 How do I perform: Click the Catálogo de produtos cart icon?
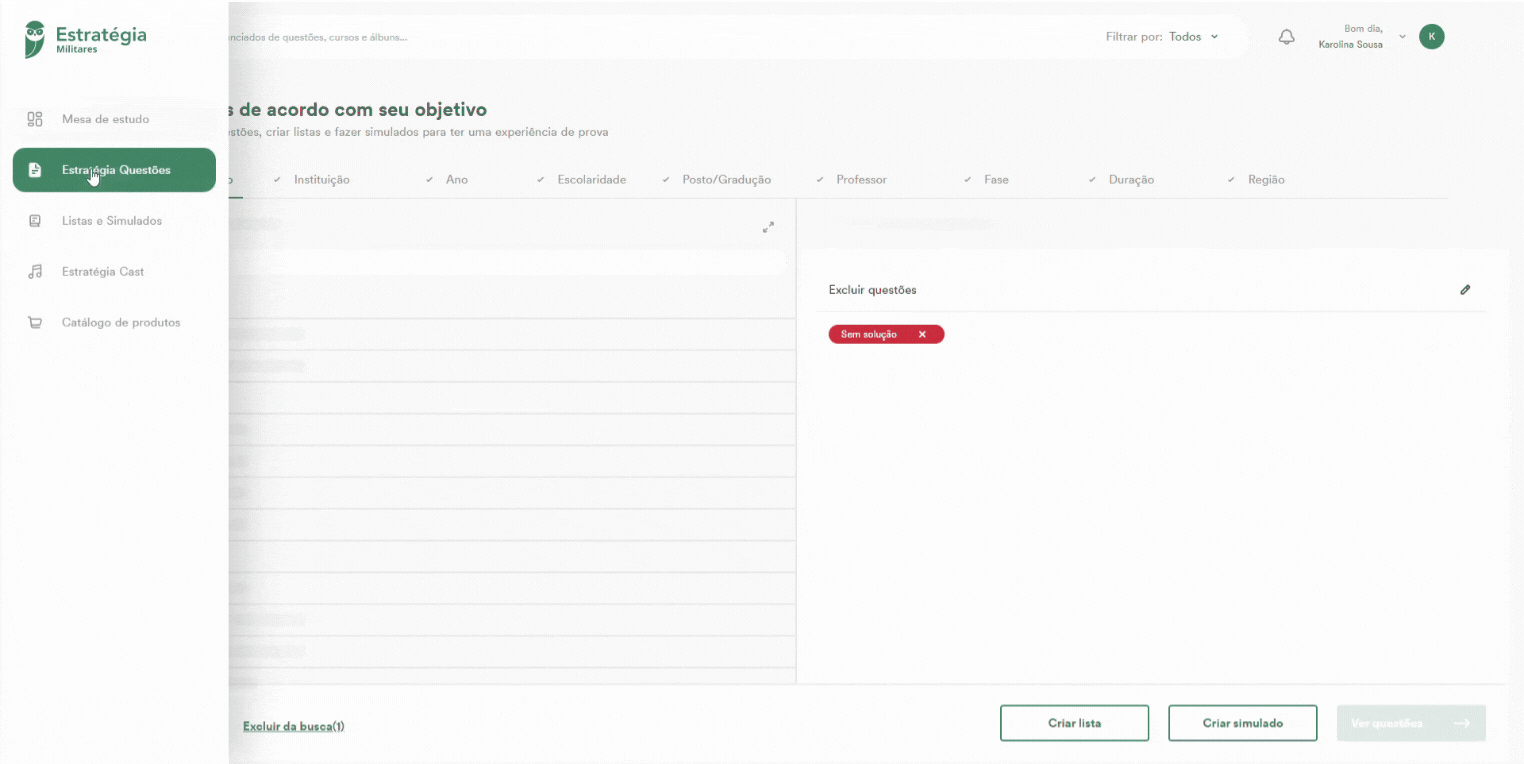(x=35, y=323)
